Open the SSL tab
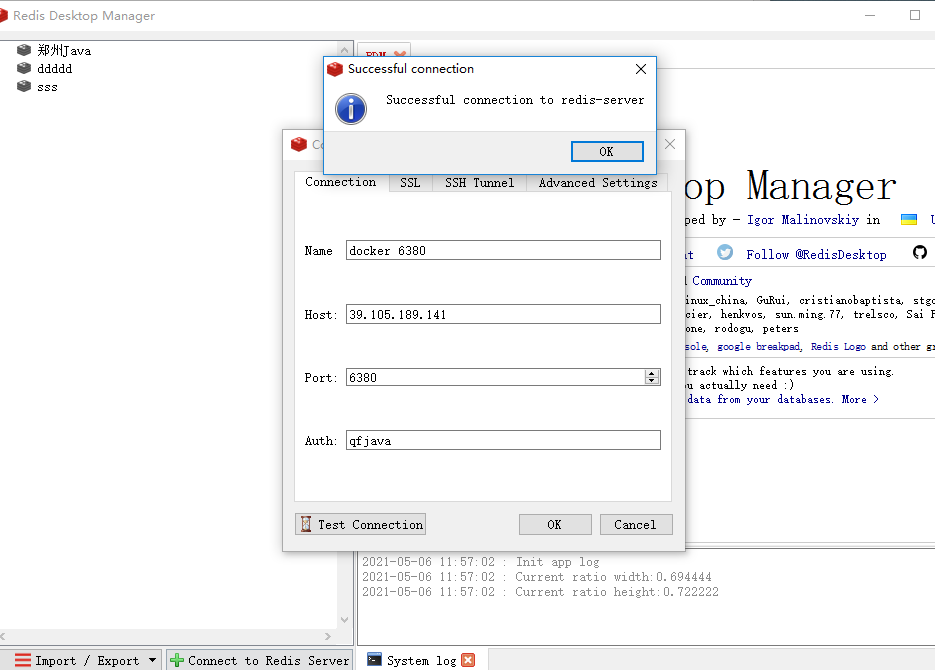Image resolution: width=935 pixels, height=670 pixels. [410, 183]
